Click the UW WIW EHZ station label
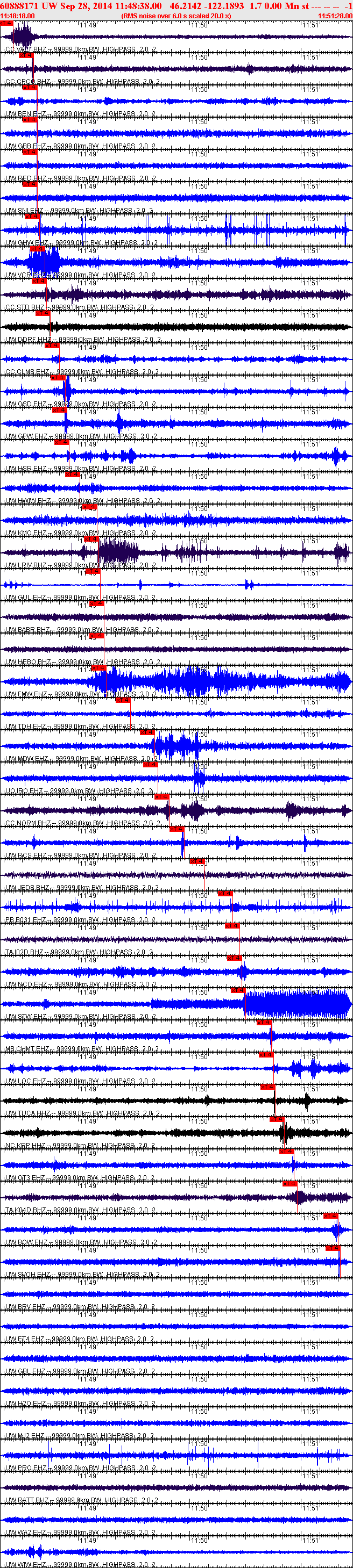The width and height of the screenshot is (353, 1568). pos(26,1564)
